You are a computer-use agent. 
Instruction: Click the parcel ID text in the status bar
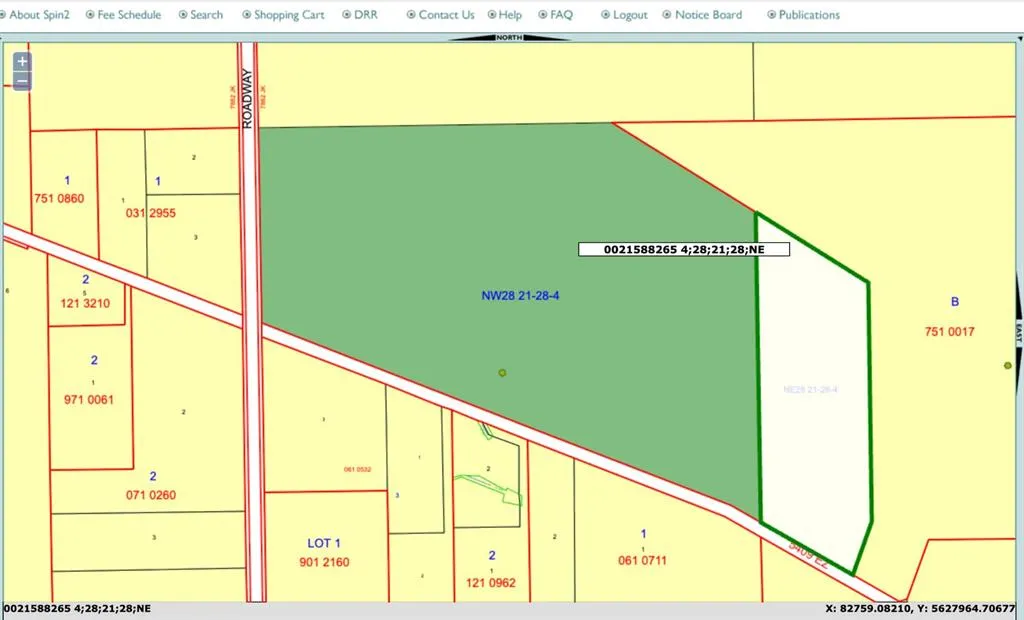point(77,609)
